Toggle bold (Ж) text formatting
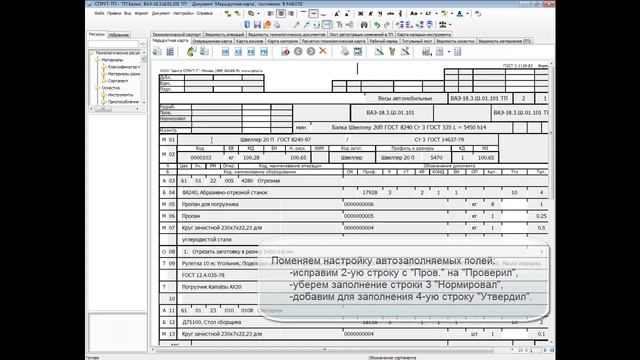This screenshot has height=360, width=640. pos(360,13)
